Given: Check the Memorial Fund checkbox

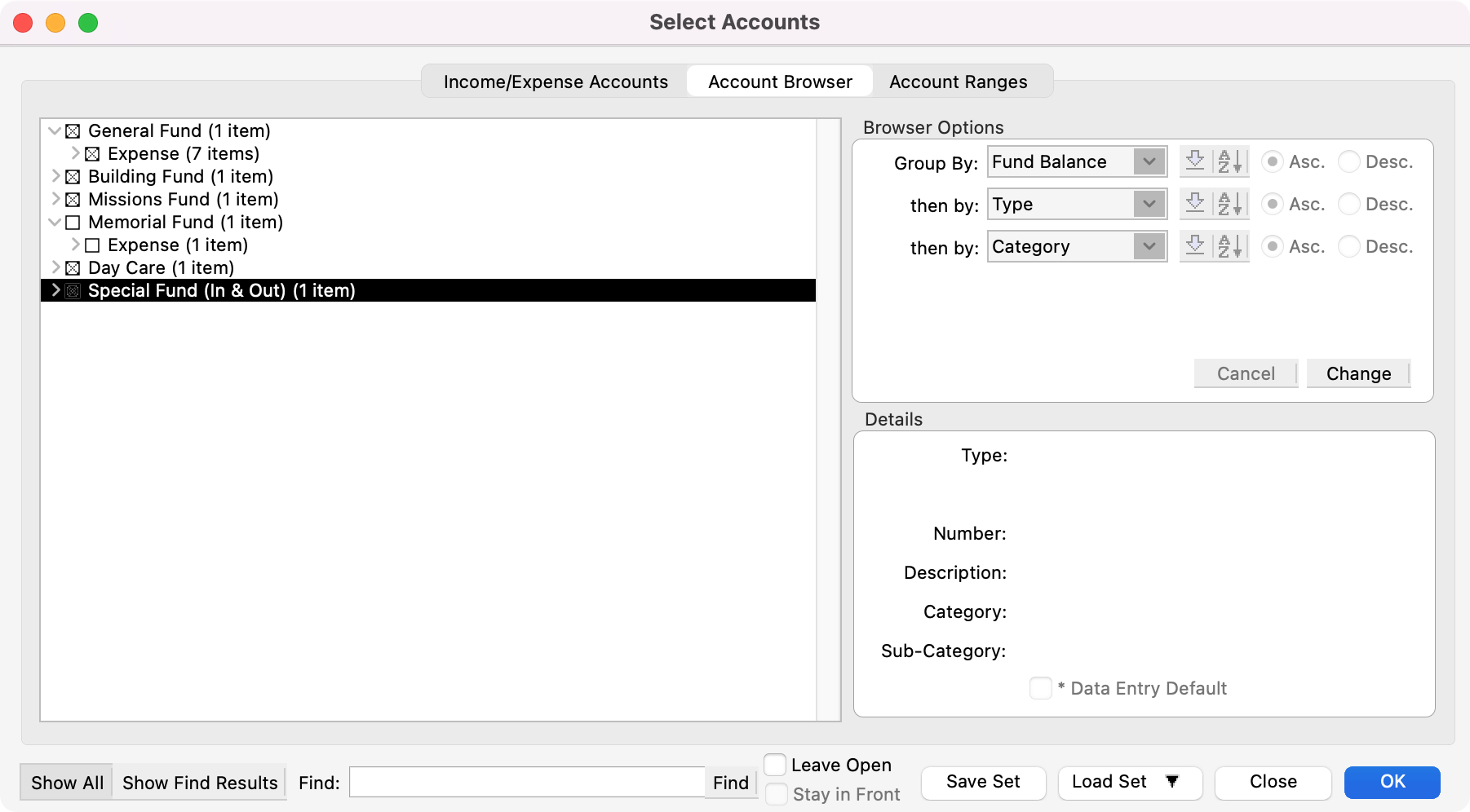Looking at the screenshot, I should point(73,223).
